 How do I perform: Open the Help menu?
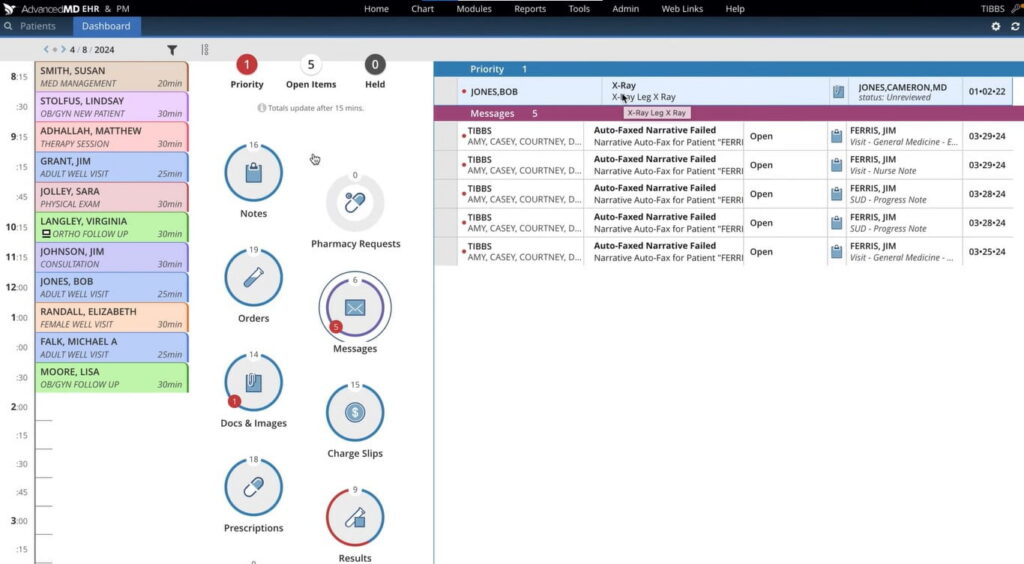click(x=735, y=8)
